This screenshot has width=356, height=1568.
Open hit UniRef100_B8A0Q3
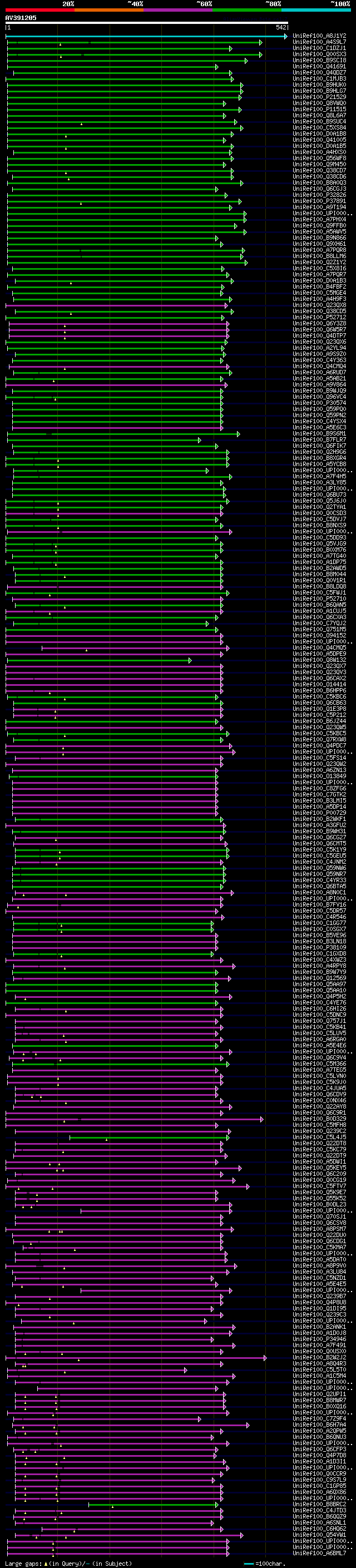coord(319,182)
